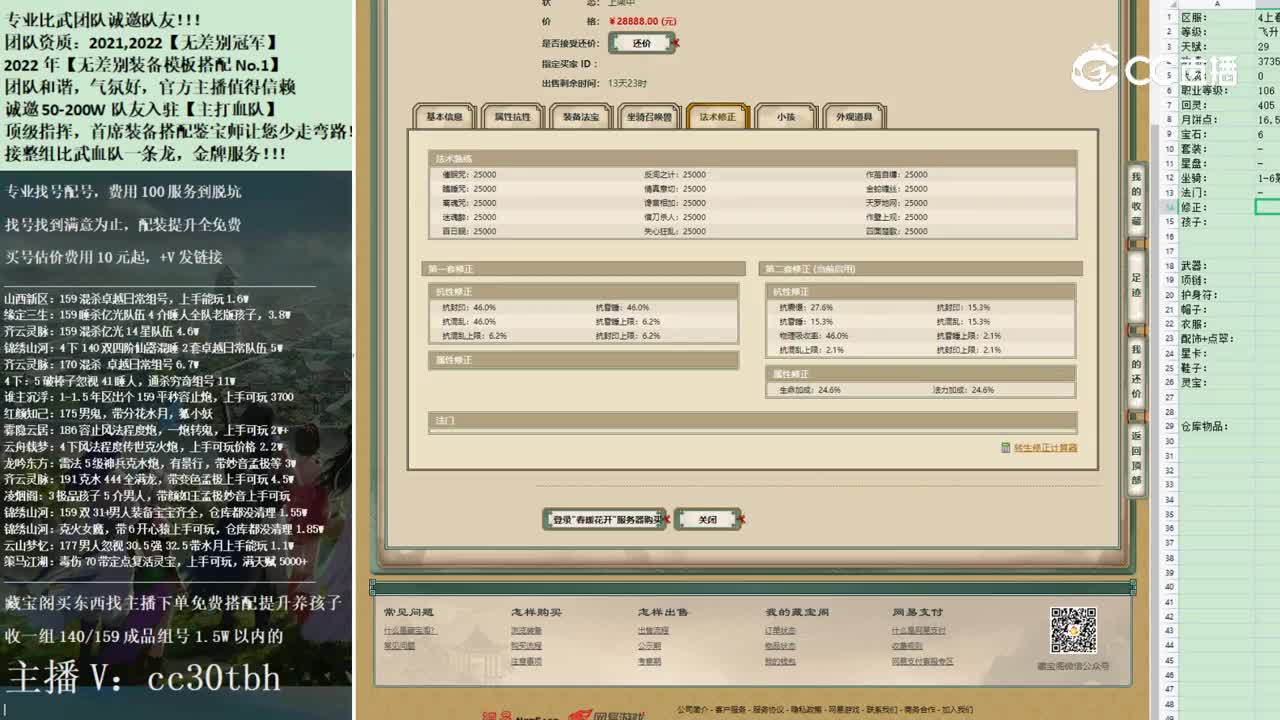Select the 职业等级 cell in the spreadsheet

tap(1216, 91)
